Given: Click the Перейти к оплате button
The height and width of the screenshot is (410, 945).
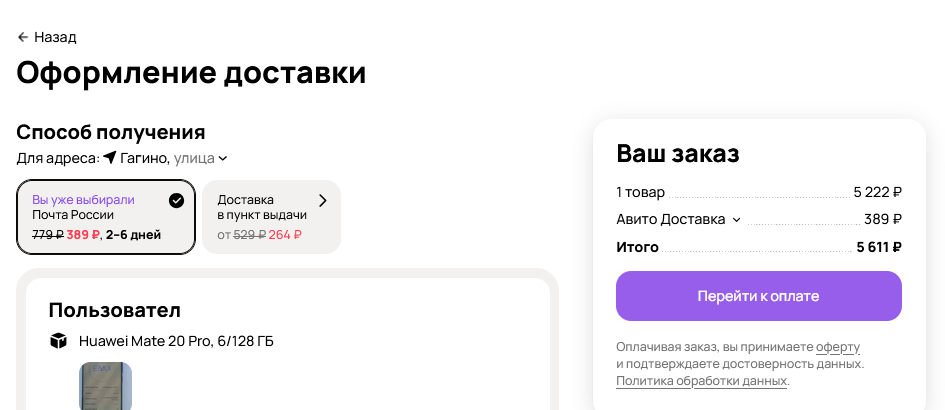Looking at the screenshot, I should point(759,296).
